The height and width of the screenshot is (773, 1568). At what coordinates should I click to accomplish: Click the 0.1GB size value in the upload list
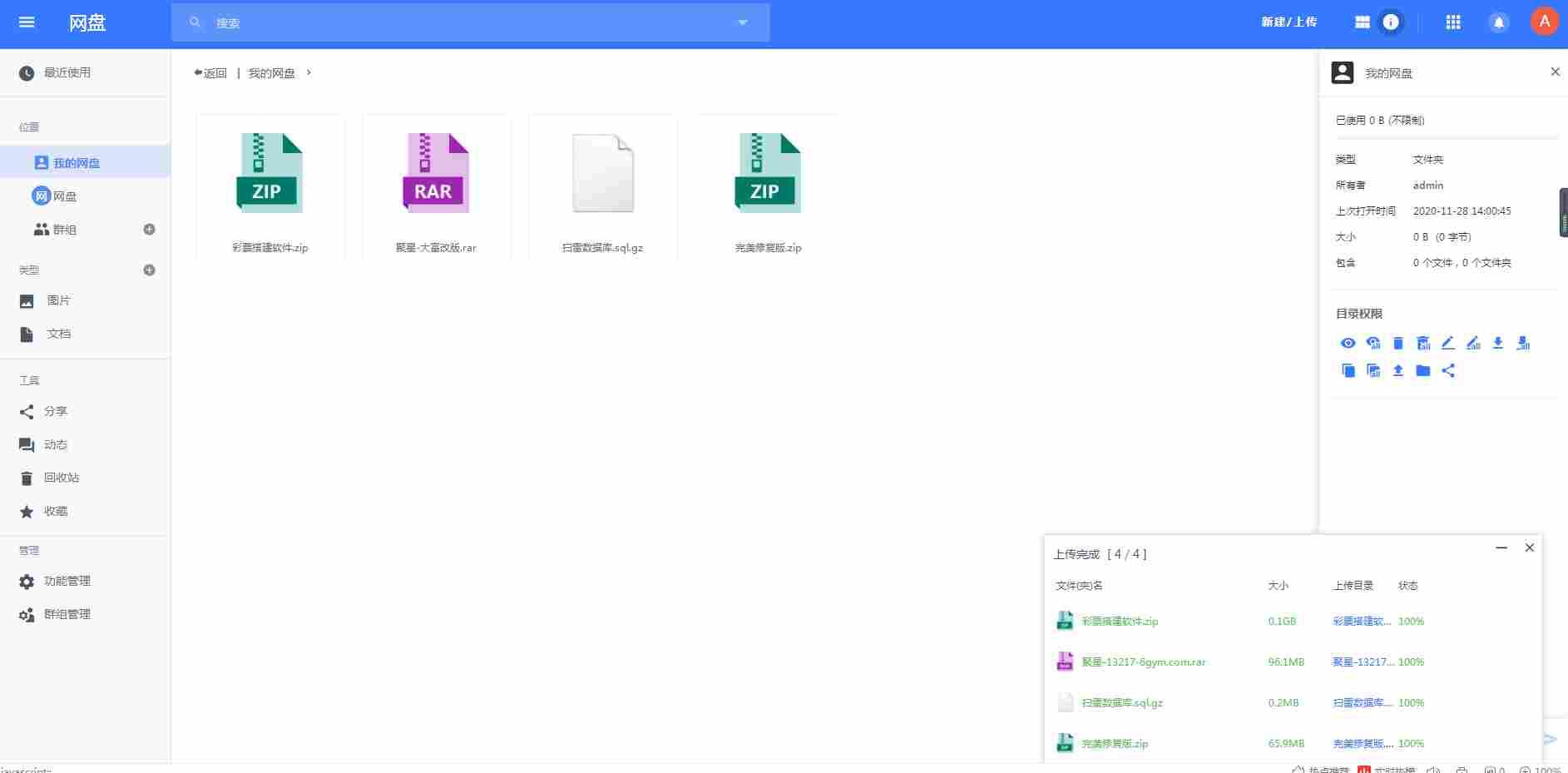coord(1282,622)
